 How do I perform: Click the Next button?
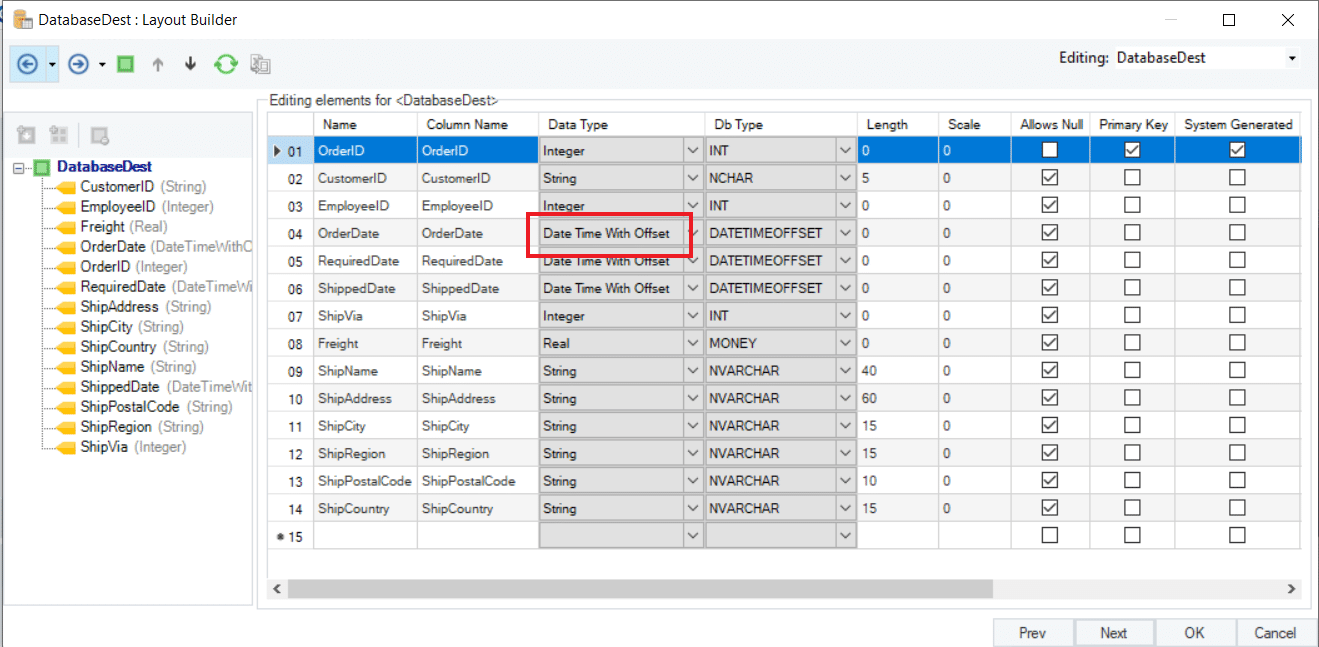1113,633
